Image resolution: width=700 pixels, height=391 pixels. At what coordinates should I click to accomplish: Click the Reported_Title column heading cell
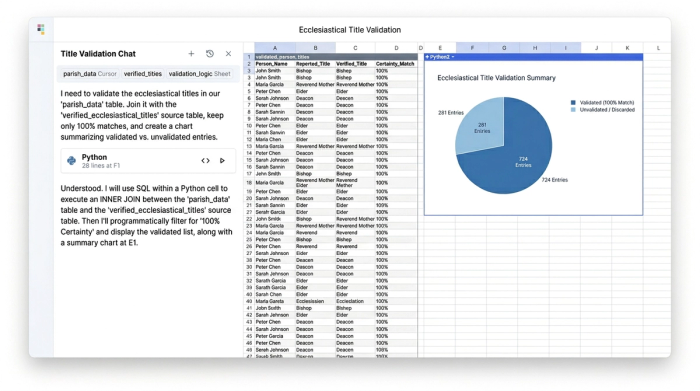pyautogui.click(x=315, y=64)
